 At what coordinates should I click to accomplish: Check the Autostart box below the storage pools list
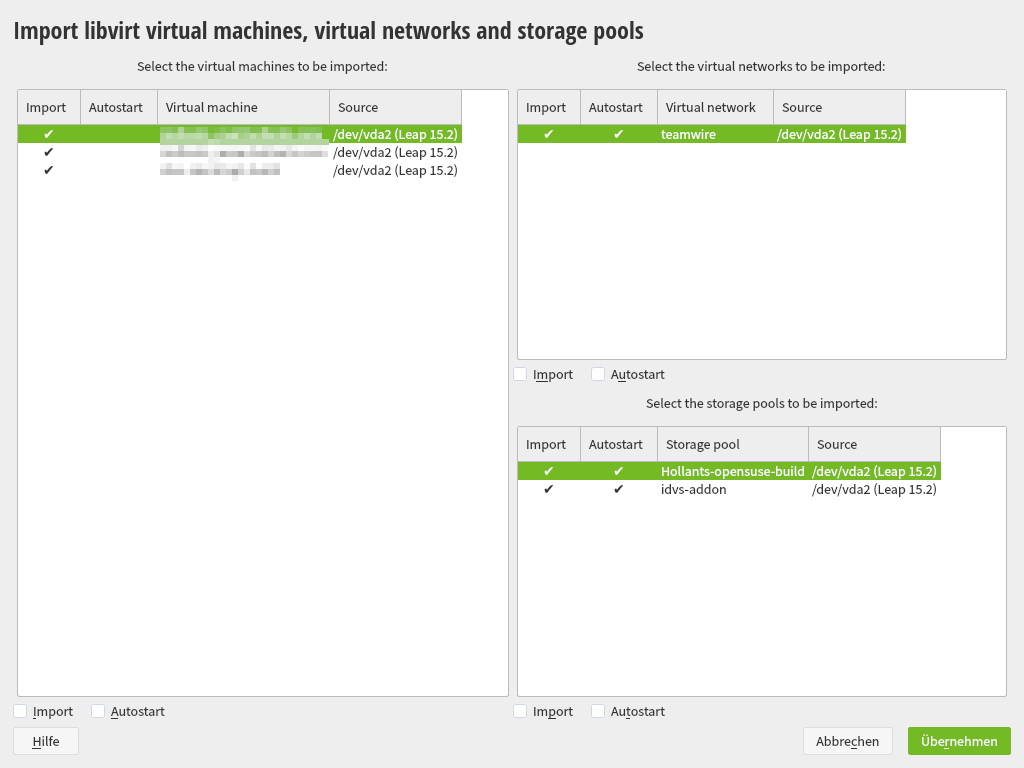(598, 711)
